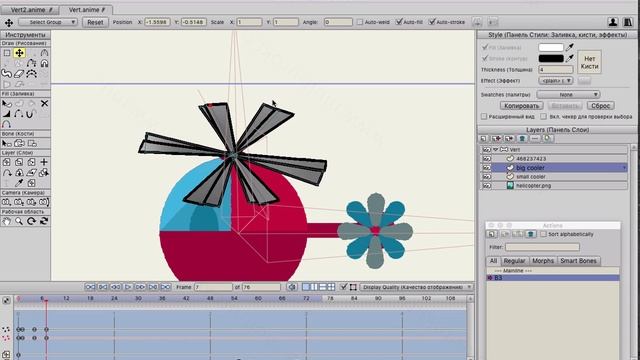640x360 pixels.
Task: Click the New Layer icon in Layers panel
Action: click(484, 139)
